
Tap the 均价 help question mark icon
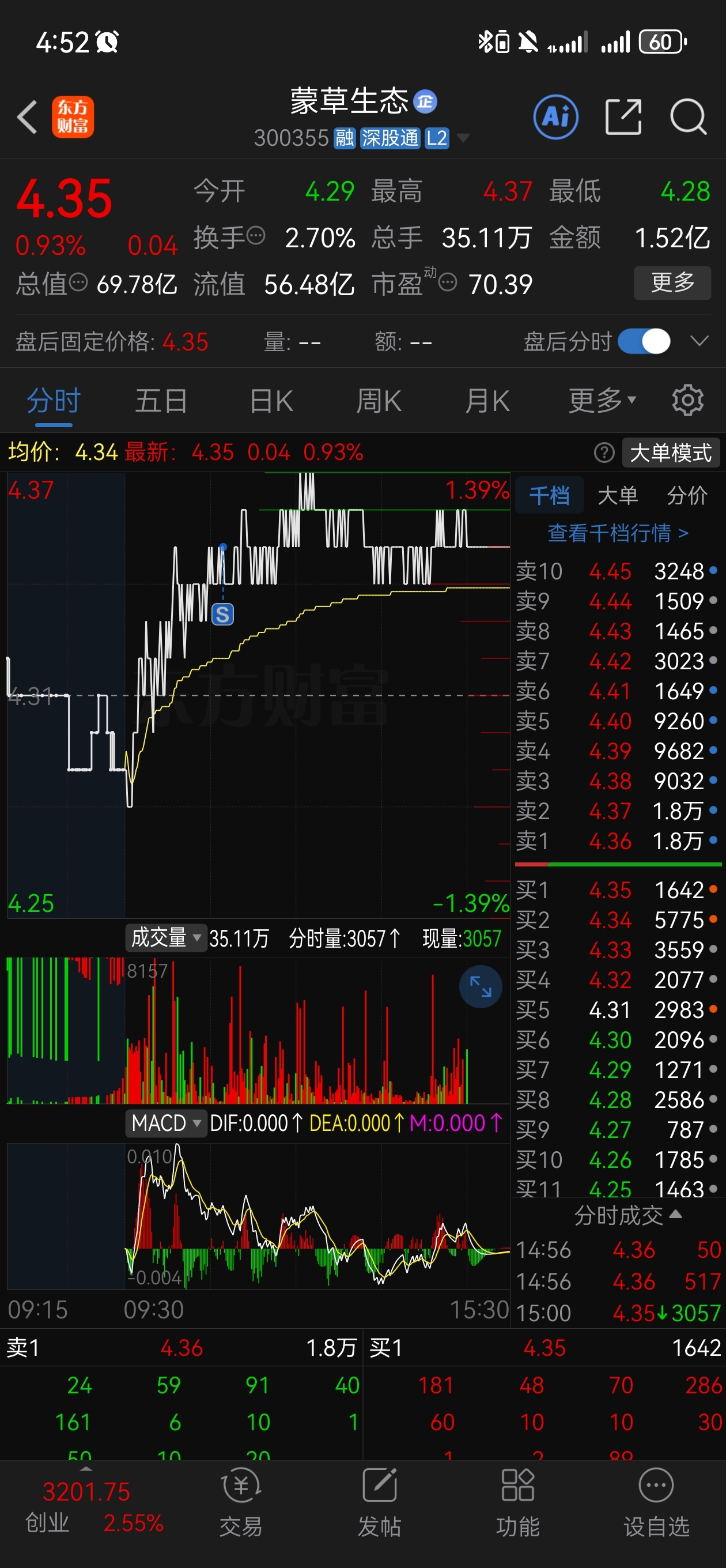(604, 453)
